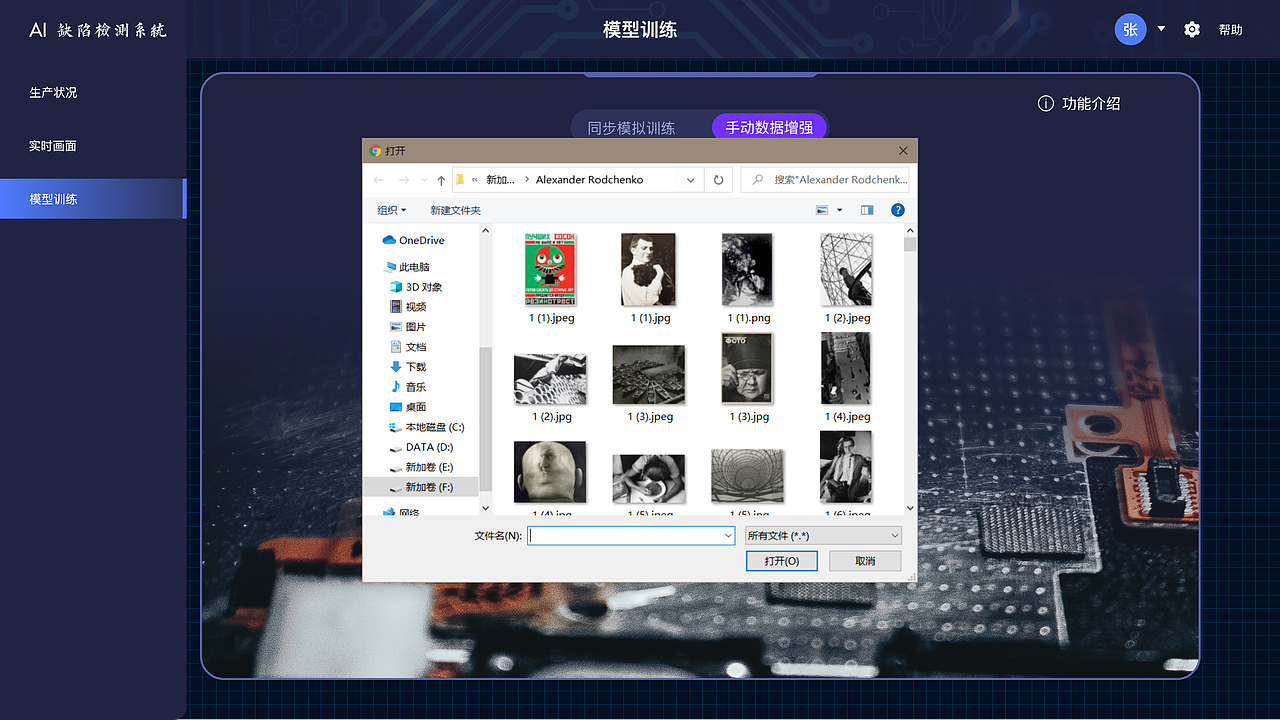Select the bald head photo thumbnail
1280x720 pixels.
550,472
